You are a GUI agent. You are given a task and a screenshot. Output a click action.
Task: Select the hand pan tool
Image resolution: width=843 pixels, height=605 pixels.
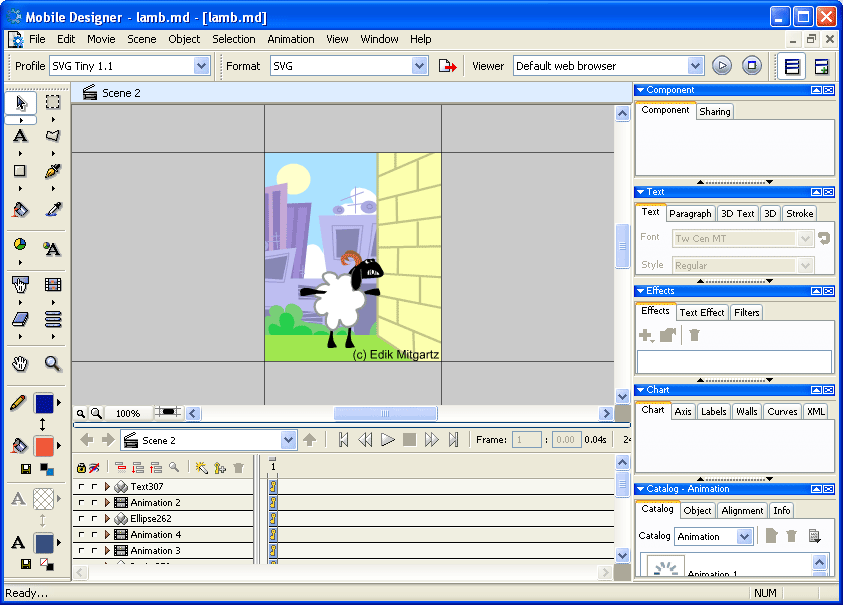pyautogui.click(x=20, y=364)
